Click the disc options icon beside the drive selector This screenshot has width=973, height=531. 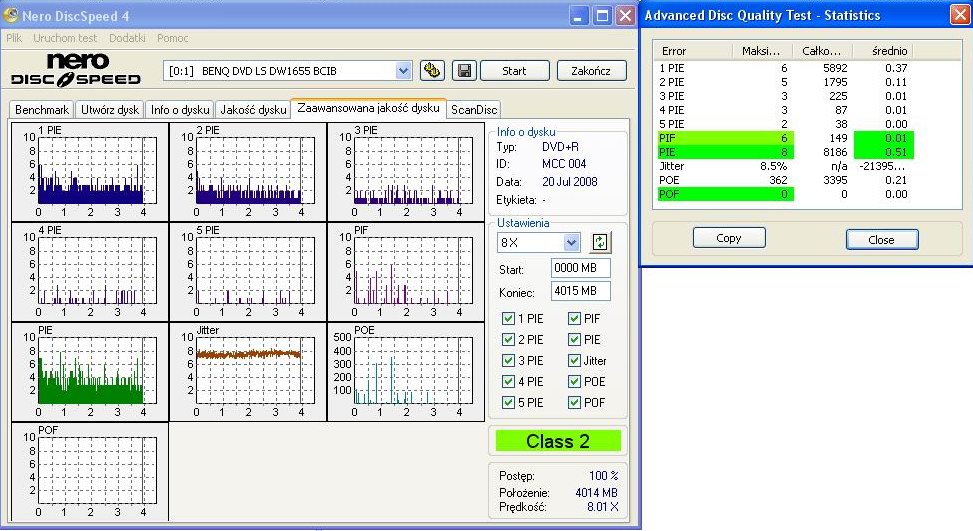click(432, 71)
